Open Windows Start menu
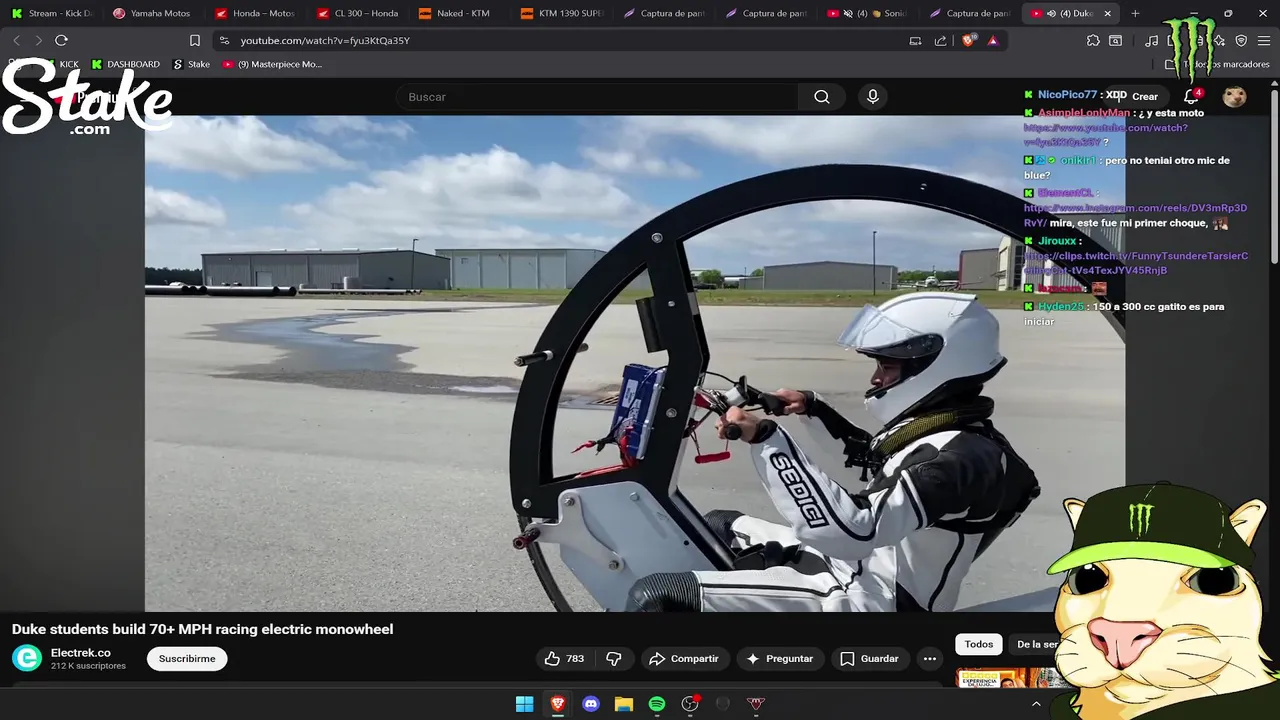This screenshot has width=1280, height=720. click(524, 704)
